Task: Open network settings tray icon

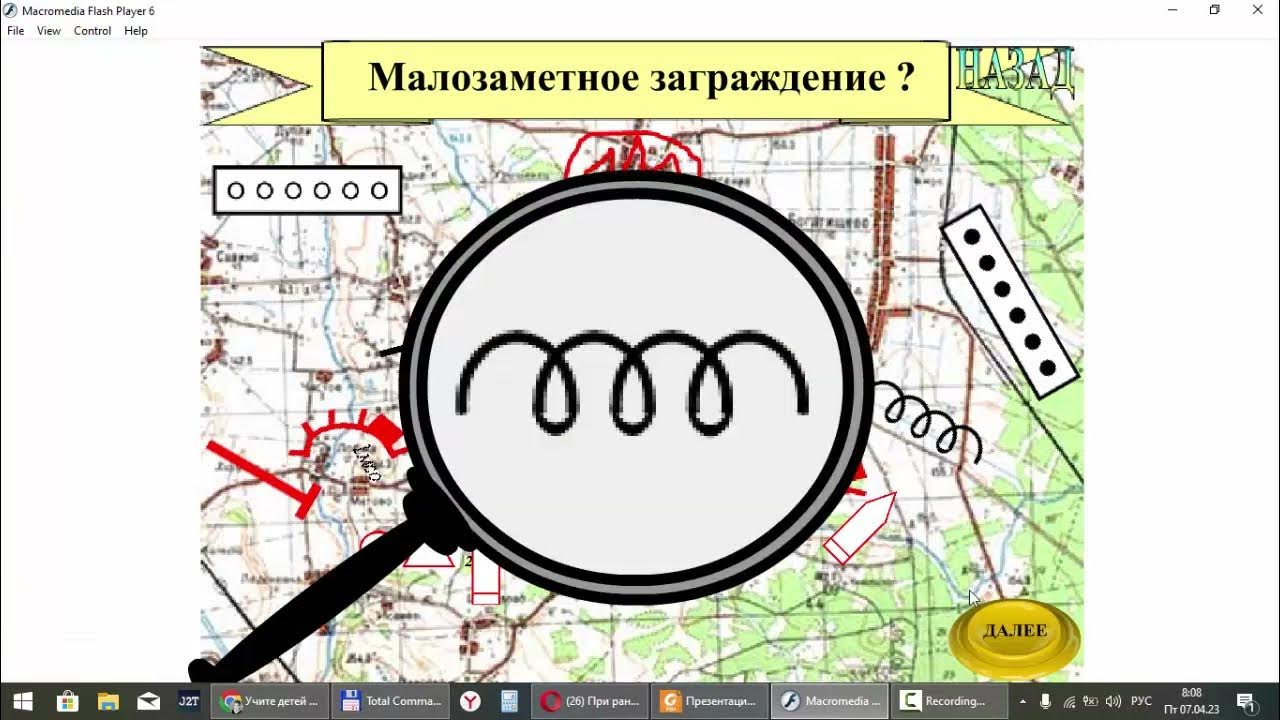Action: click(1069, 701)
